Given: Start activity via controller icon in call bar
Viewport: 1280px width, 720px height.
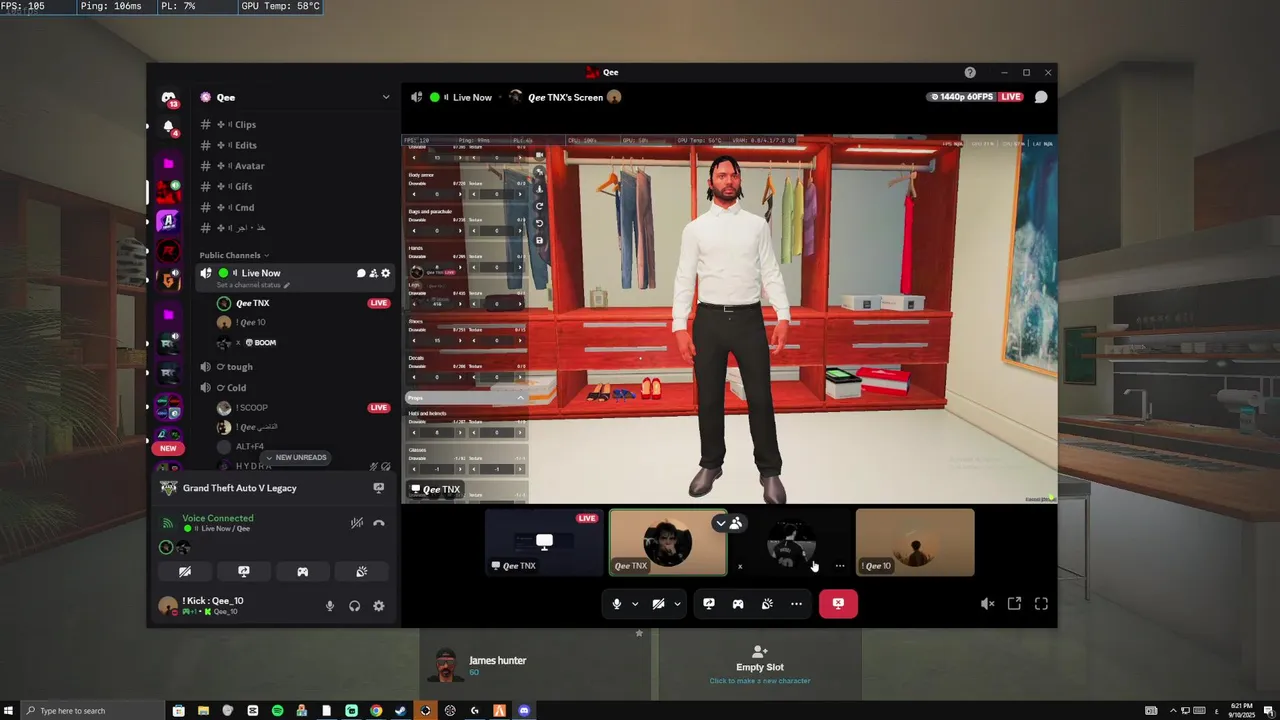Looking at the screenshot, I should click(738, 604).
